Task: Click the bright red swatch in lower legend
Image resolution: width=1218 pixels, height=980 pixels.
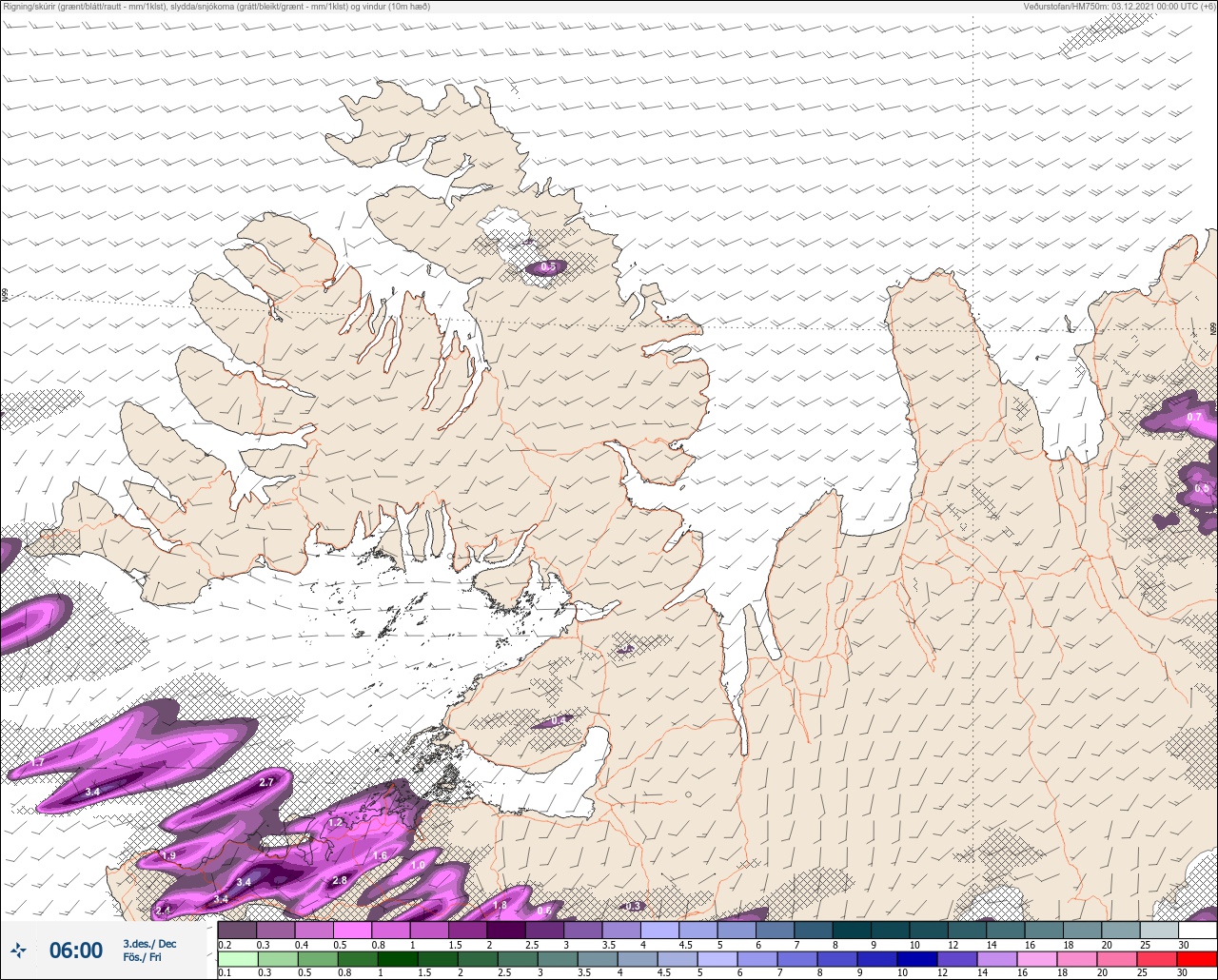Action: (1197, 959)
